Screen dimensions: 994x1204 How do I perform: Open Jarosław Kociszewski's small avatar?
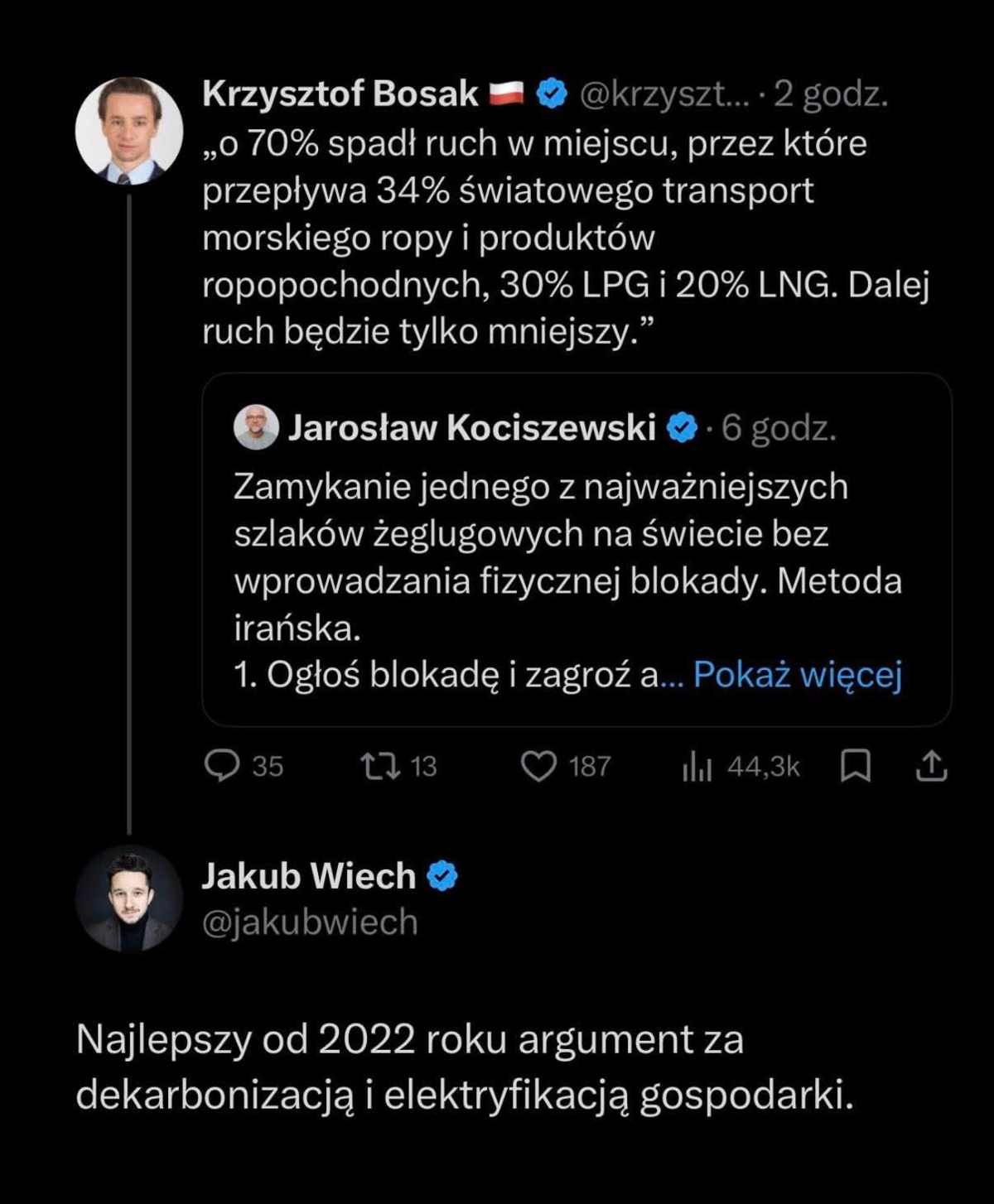point(256,427)
